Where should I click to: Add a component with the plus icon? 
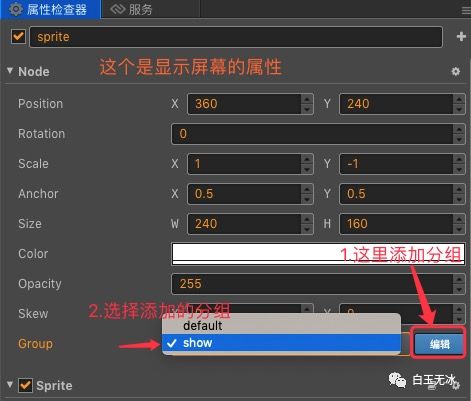coord(461,37)
